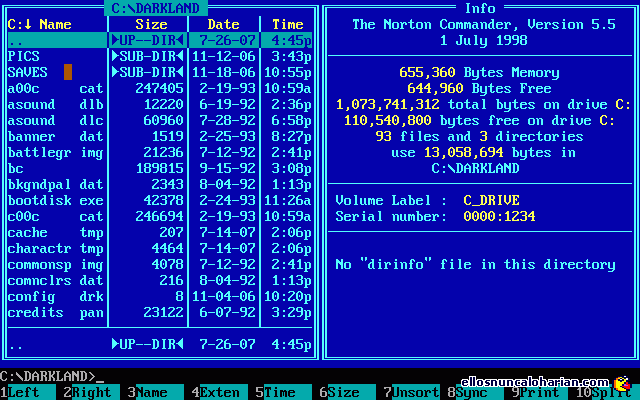The width and height of the screenshot is (640, 400).
Task: Click the 1 Left function key
Action: click(27, 393)
